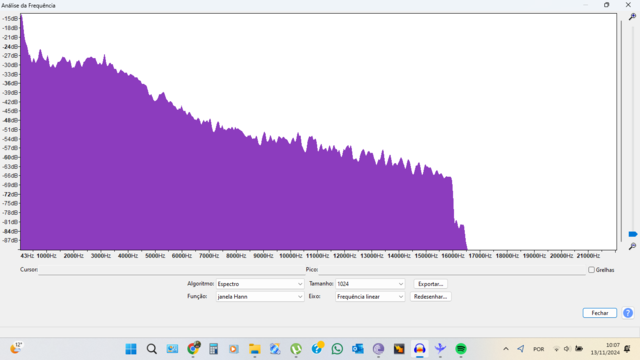The image size is (640, 360).
Task: Click the 43Hz axis label
Action: tap(27, 256)
